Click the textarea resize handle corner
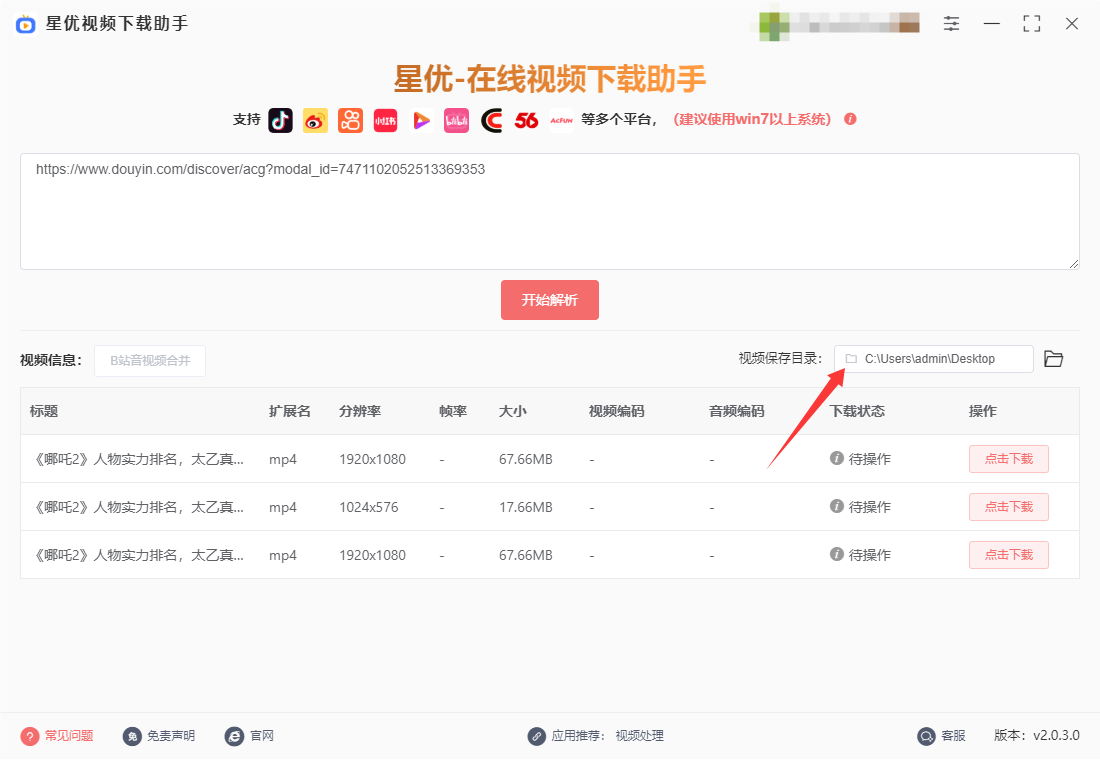The height and width of the screenshot is (760, 1100). (x=1073, y=264)
